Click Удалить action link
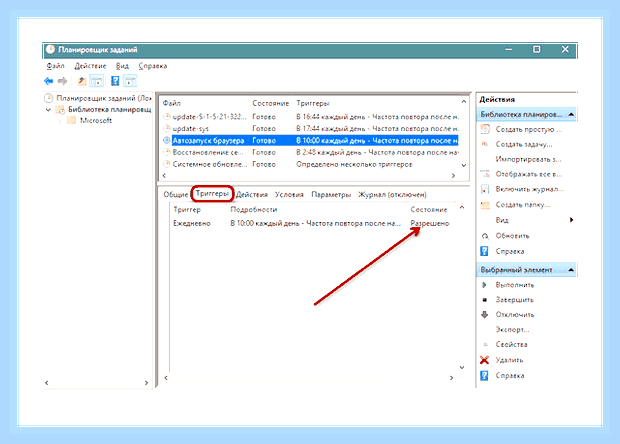This screenshot has width=620, height=444. 509,360
